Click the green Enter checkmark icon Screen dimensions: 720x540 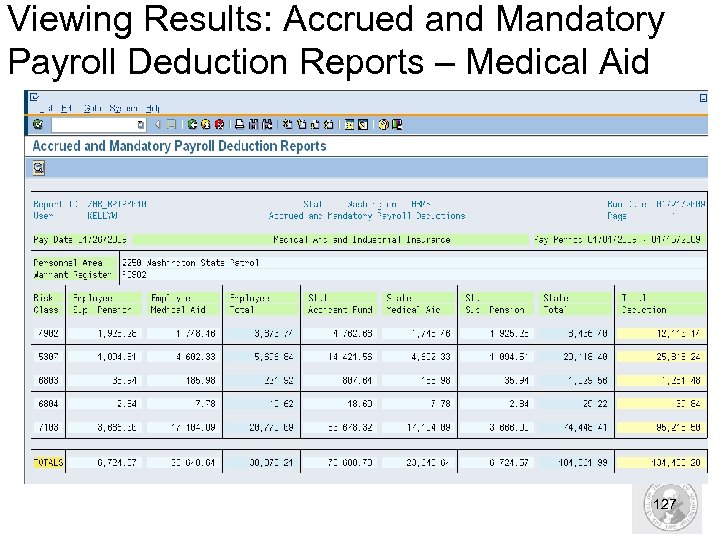pyautogui.click(x=38, y=124)
